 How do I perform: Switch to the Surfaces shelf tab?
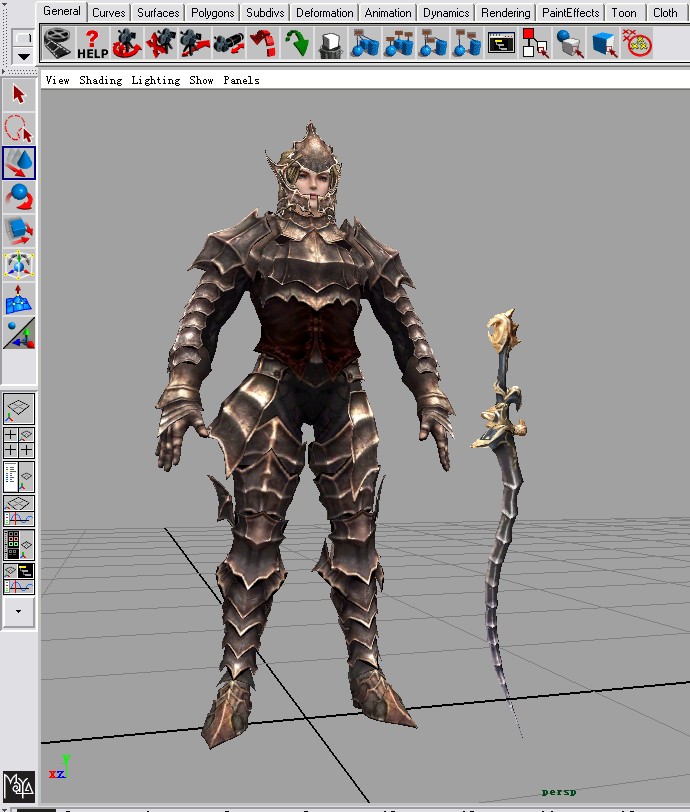tap(158, 12)
